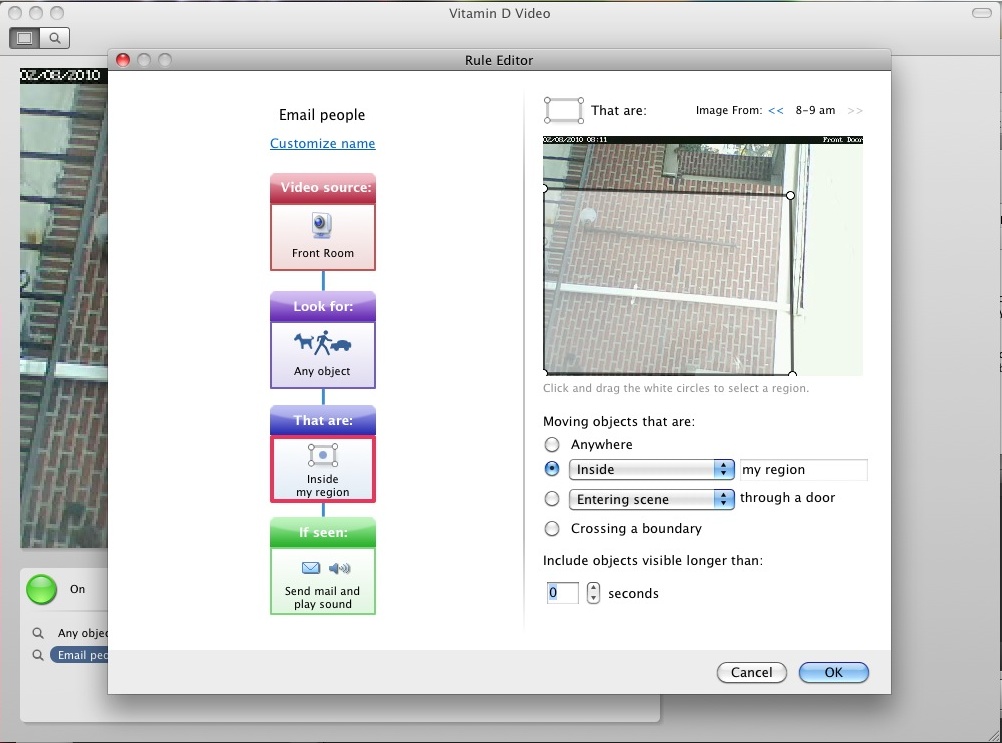1002x743 pixels.
Task: Click the my region text field
Action: tap(803, 470)
